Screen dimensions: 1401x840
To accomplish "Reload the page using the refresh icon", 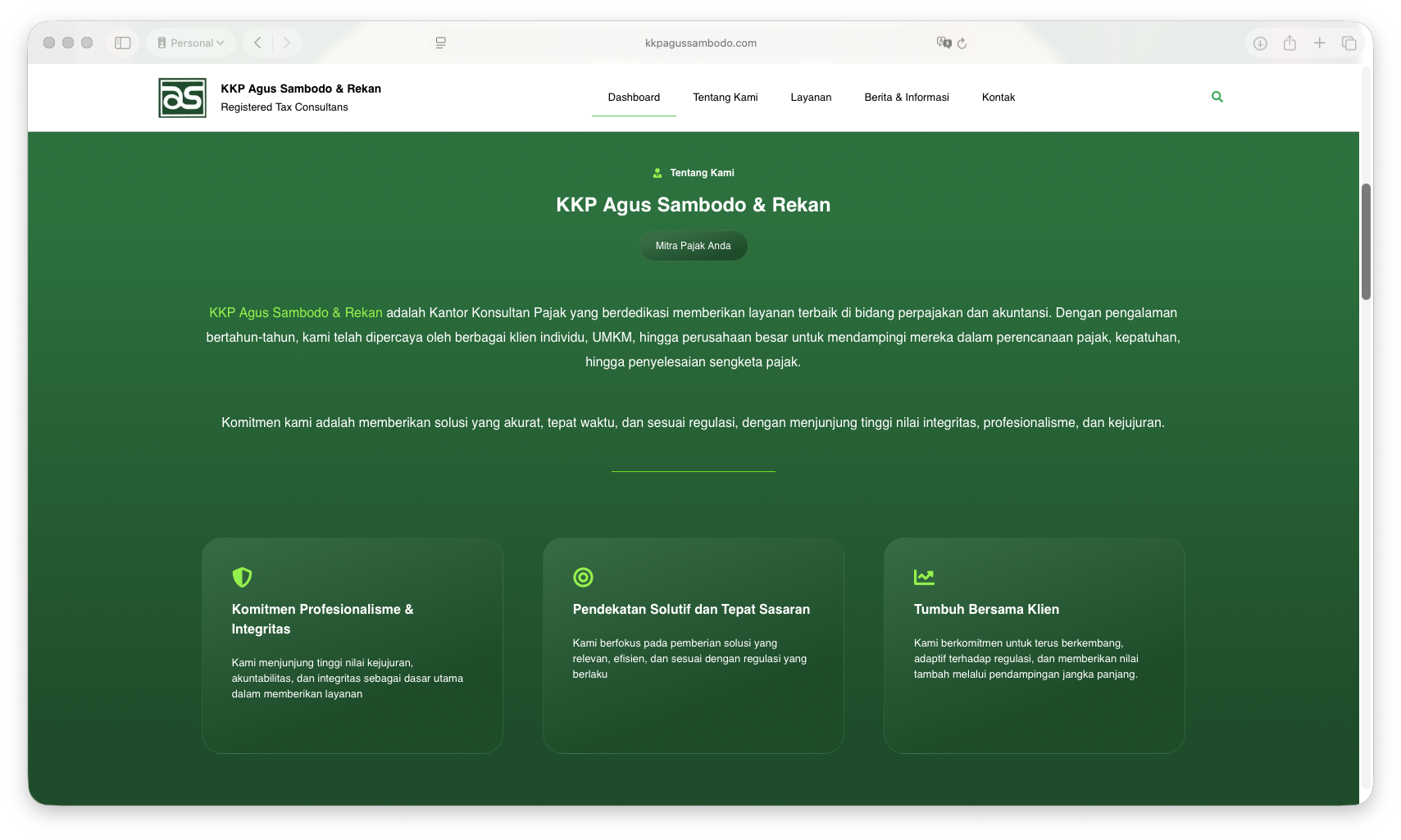I will click(x=962, y=43).
